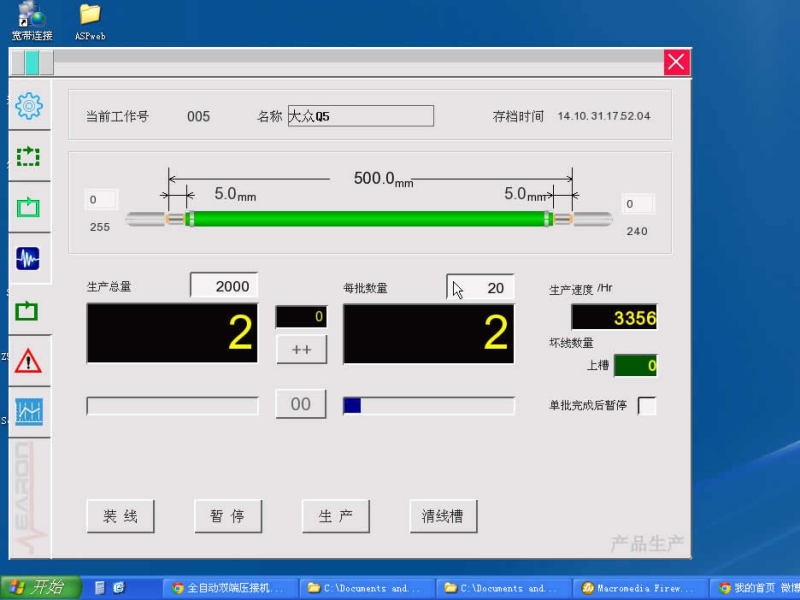Viewport: 800px width, 600px height.
Task: Toggle the 单批完成后暂停 checkbox
Action: coord(647,406)
